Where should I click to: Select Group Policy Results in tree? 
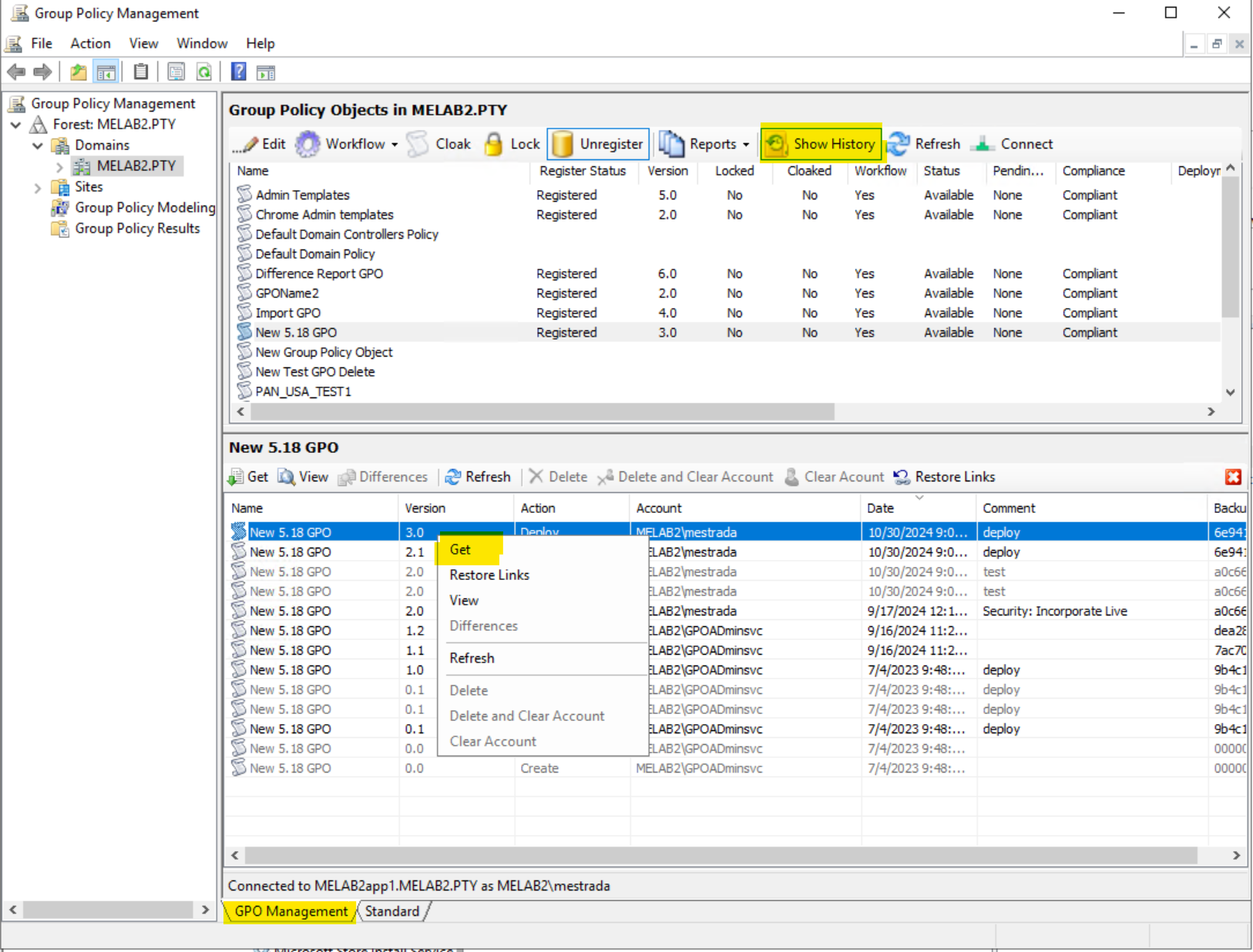coord(137,229)
